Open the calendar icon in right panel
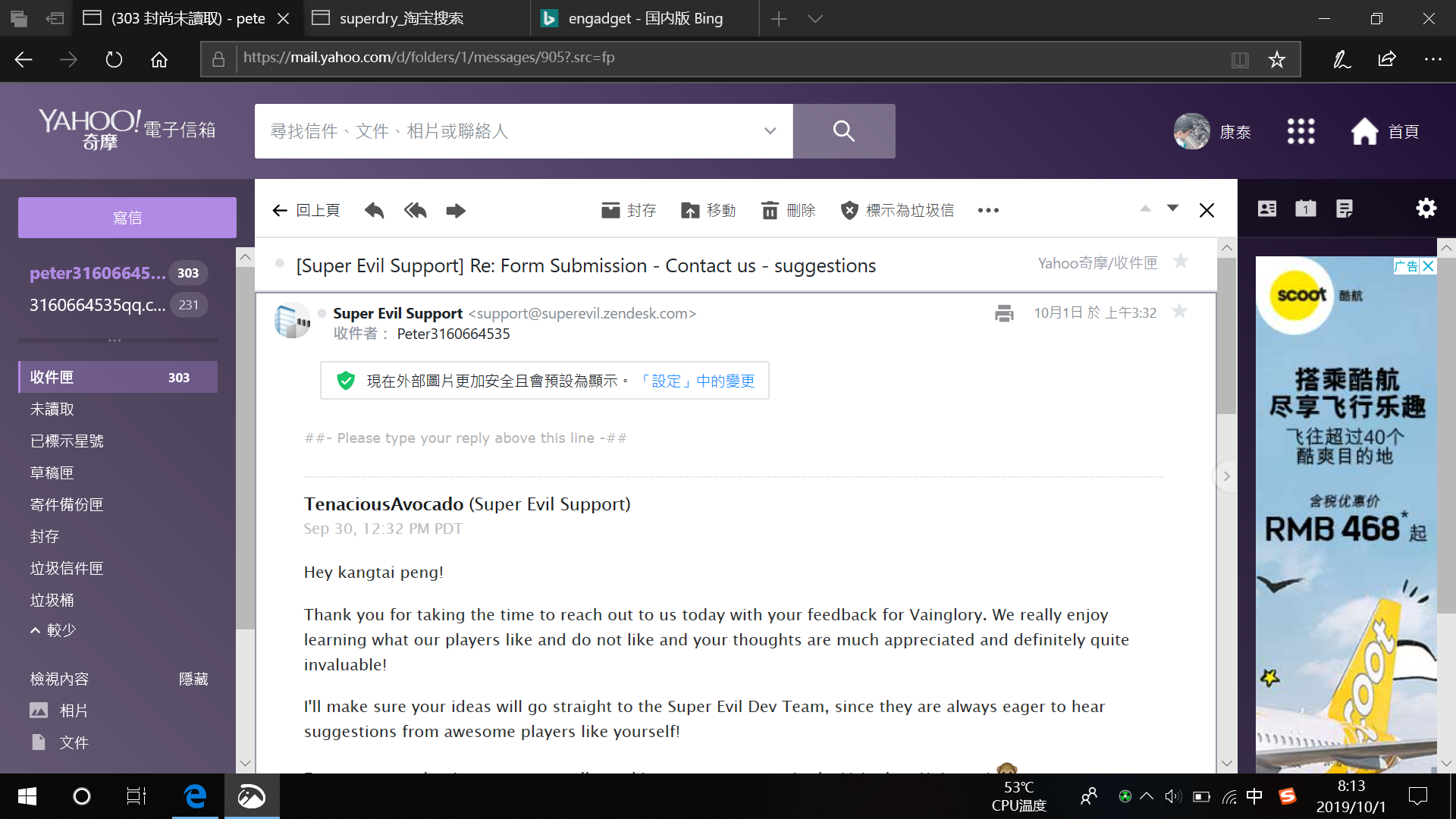The height and width of the screenshot is (819, 1456). click(x=1306, y=209)
